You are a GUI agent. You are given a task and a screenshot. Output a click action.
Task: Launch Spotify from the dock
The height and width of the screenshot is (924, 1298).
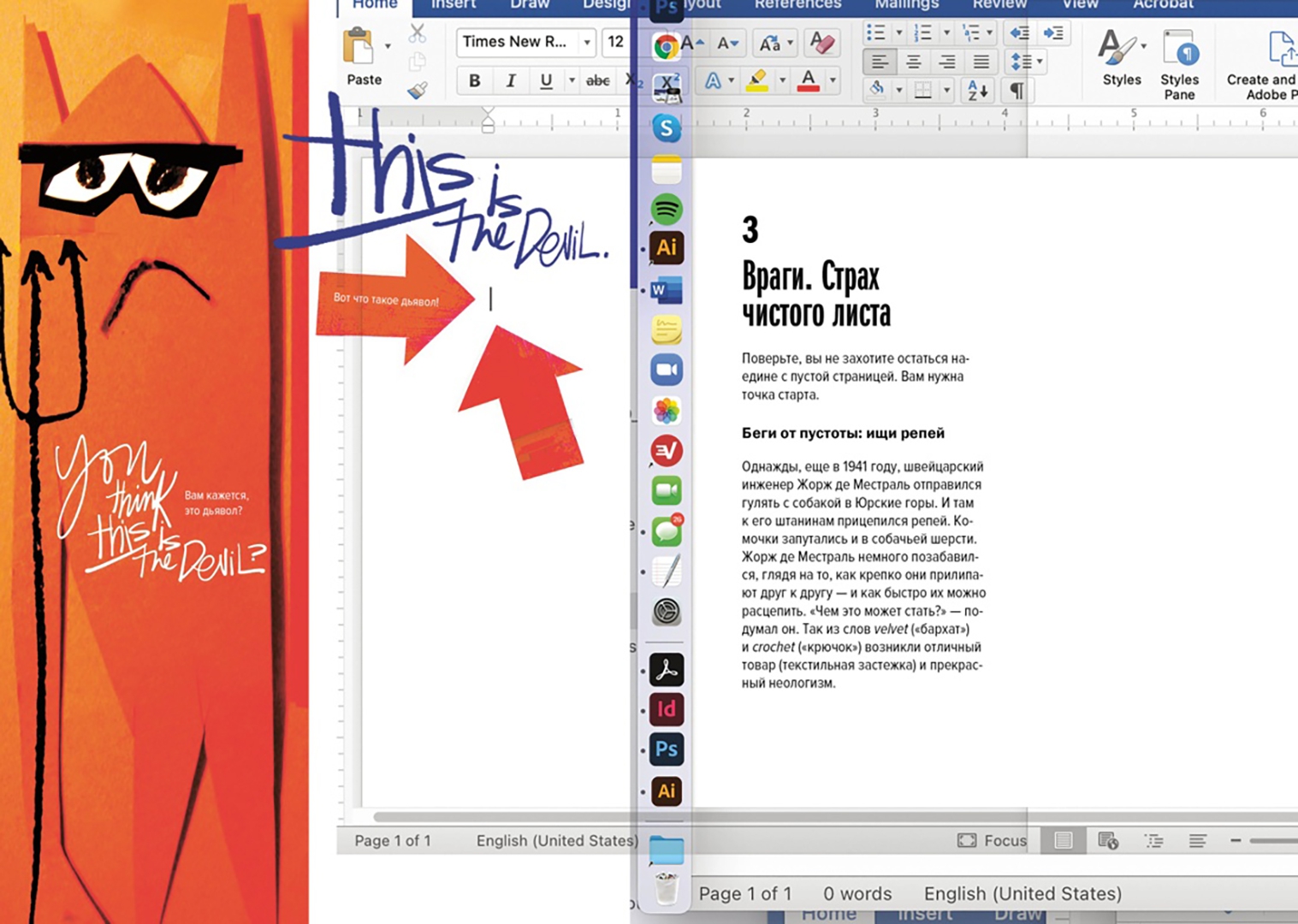(667, 209)
